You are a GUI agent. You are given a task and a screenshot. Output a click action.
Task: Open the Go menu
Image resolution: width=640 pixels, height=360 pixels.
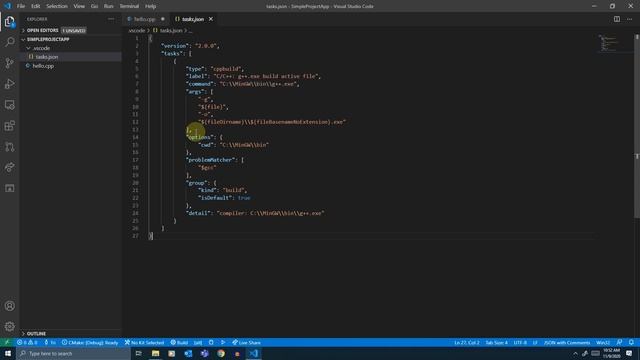click(94, 6)
